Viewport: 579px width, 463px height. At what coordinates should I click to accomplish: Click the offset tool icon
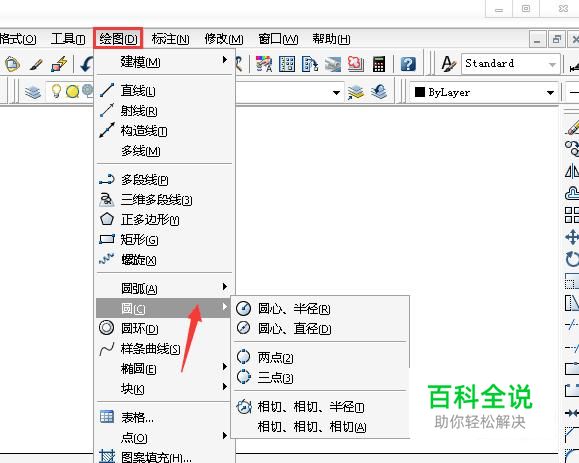point(572,193)
